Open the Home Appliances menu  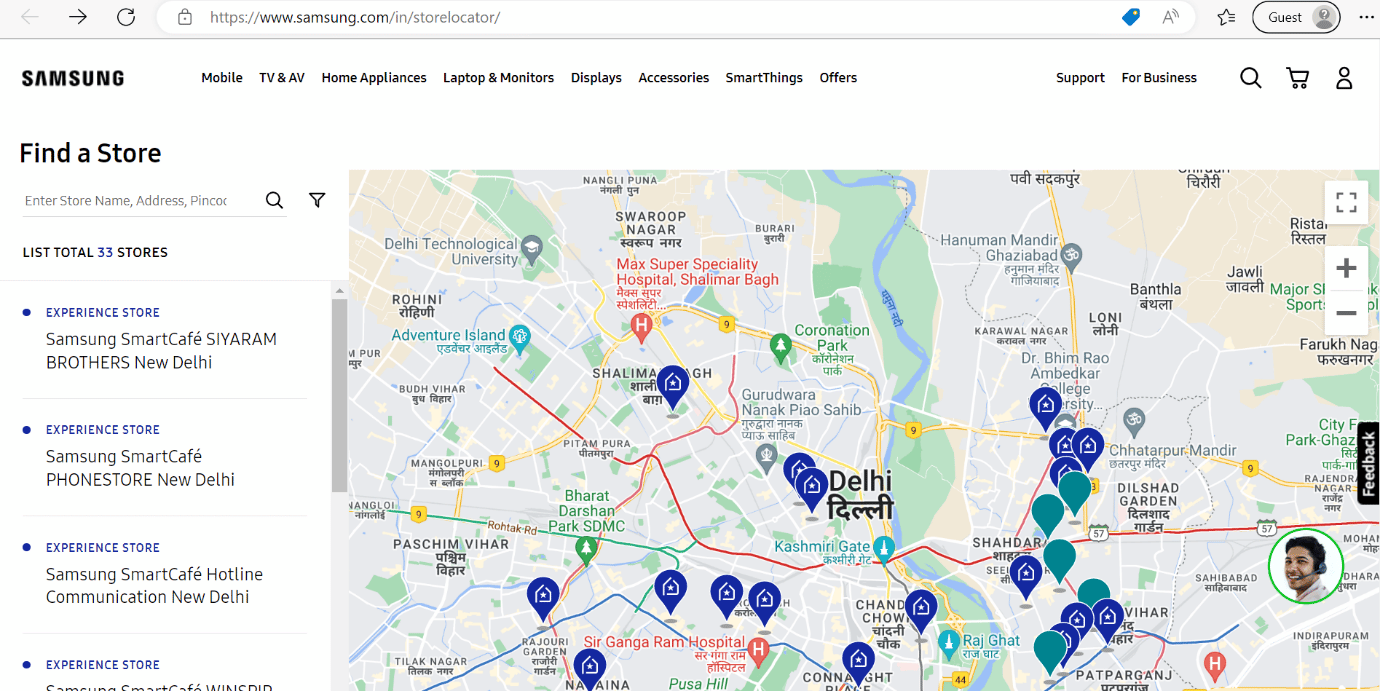[x=374, y=78]
